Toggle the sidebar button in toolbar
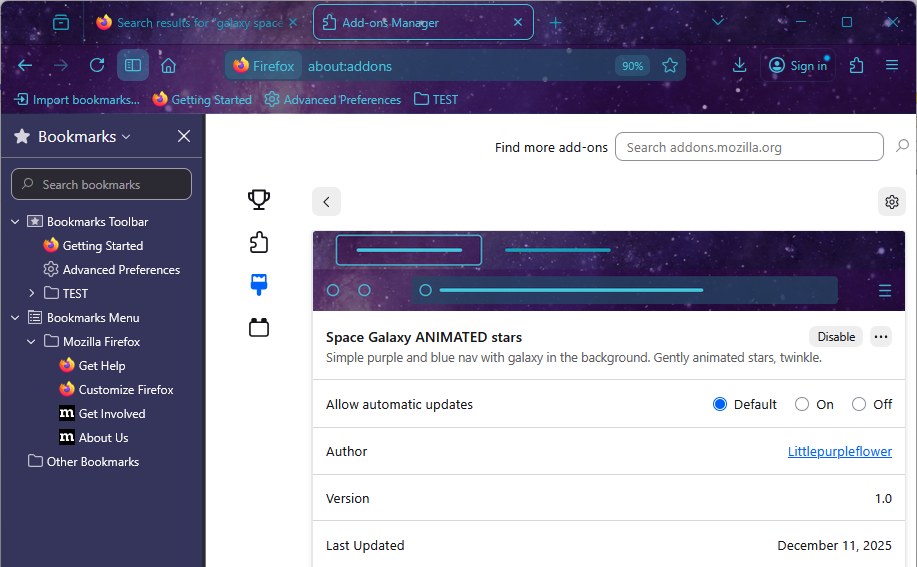Viewport: 917px width, 567px height. [x=133, y=65]
